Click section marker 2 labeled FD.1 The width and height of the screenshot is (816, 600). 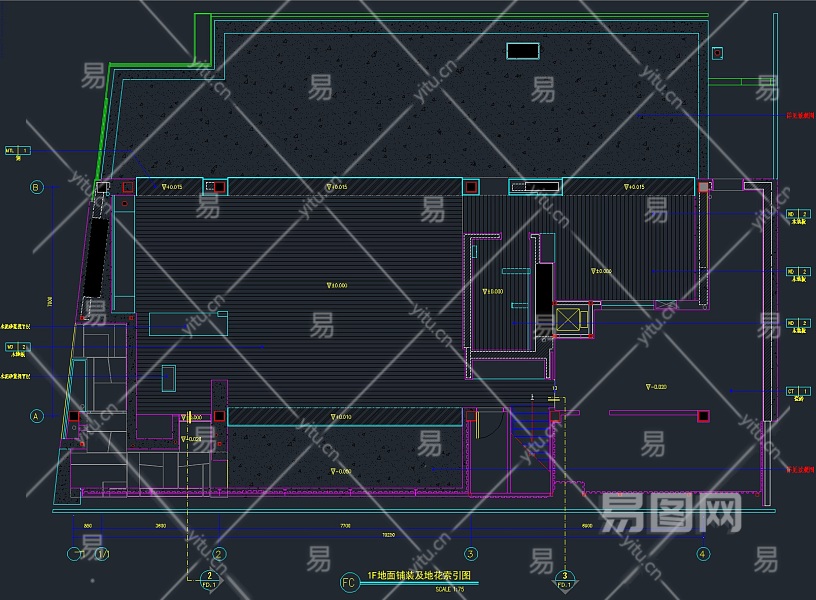pos(209,579)
